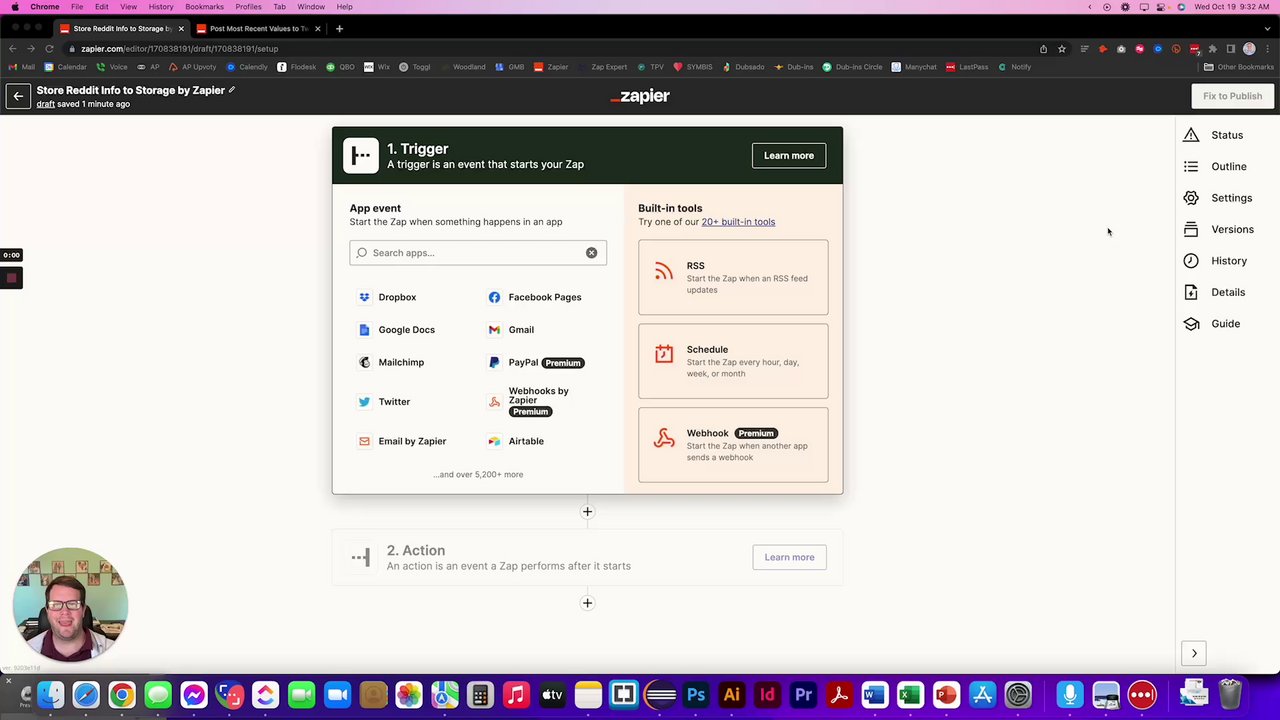Choose the Google Docs app icon
The height and width of the screenshot is (720, 1280).
(x=364, y=330)
